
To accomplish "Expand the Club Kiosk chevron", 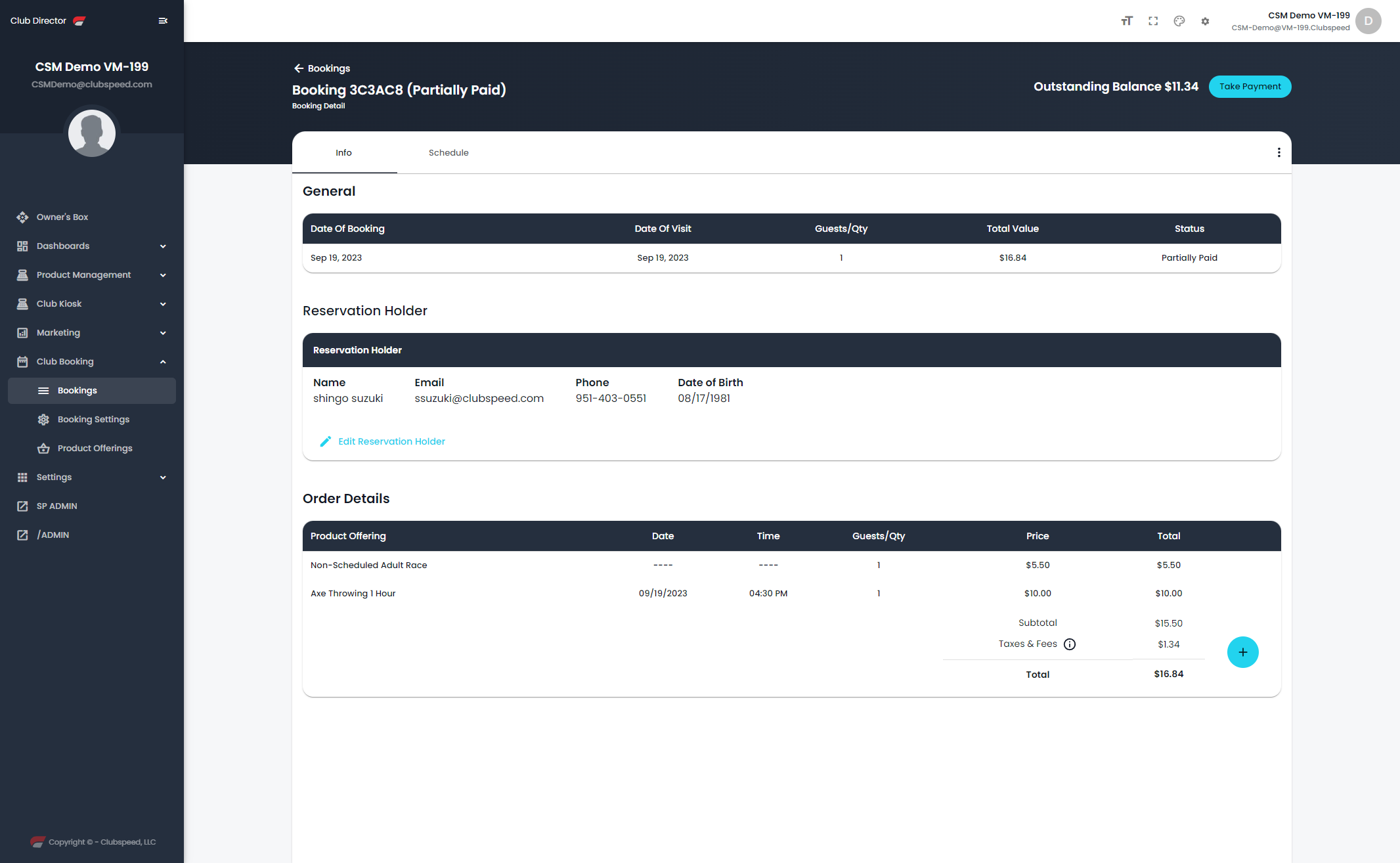I will (x=163, y=304).
